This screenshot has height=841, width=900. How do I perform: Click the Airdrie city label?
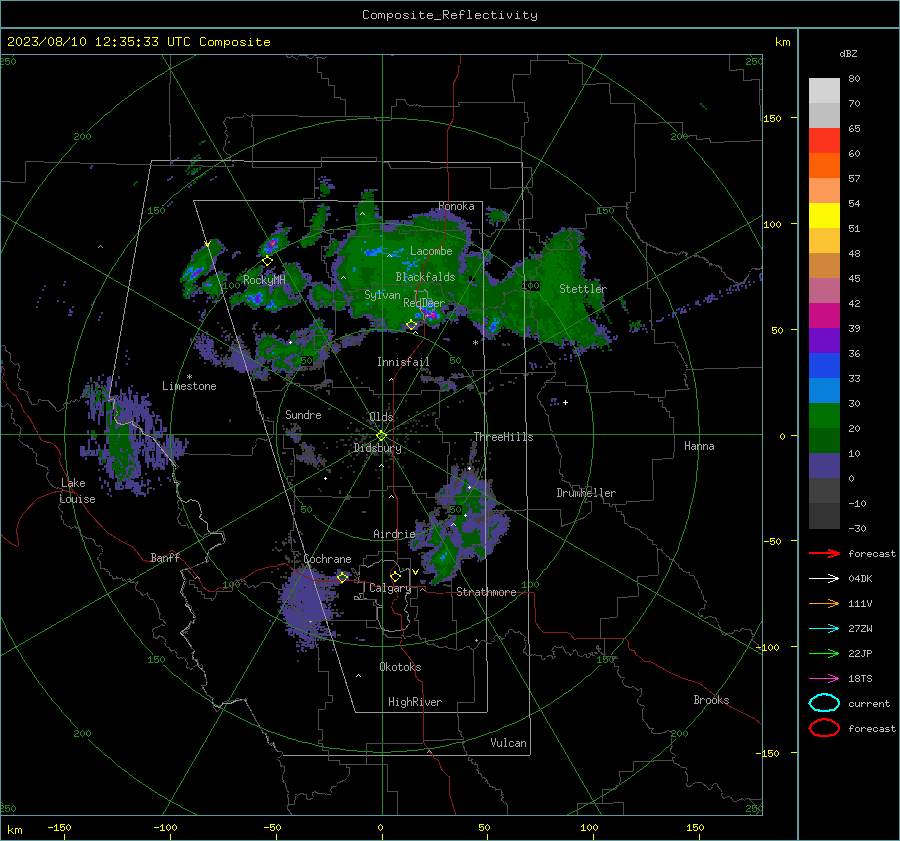tap(394, 534)
